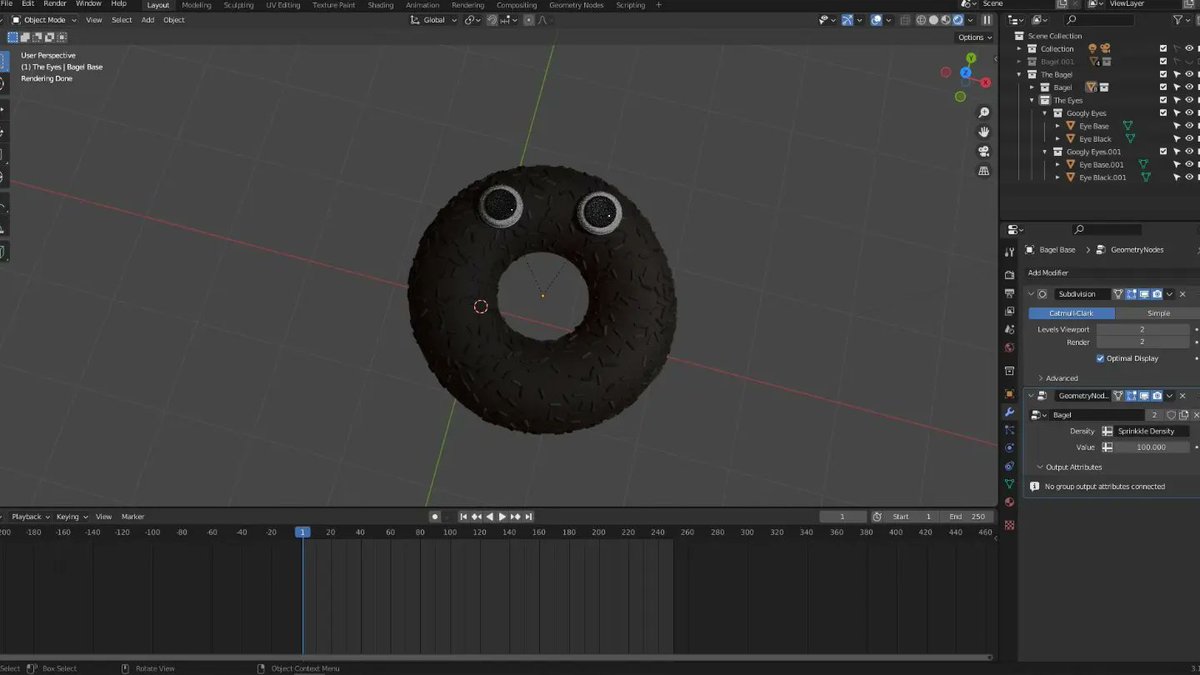Open the Texture properties checker icon
Image resolution: width=1200 pixels, height=675 pixels.
tap(1009, 524)
